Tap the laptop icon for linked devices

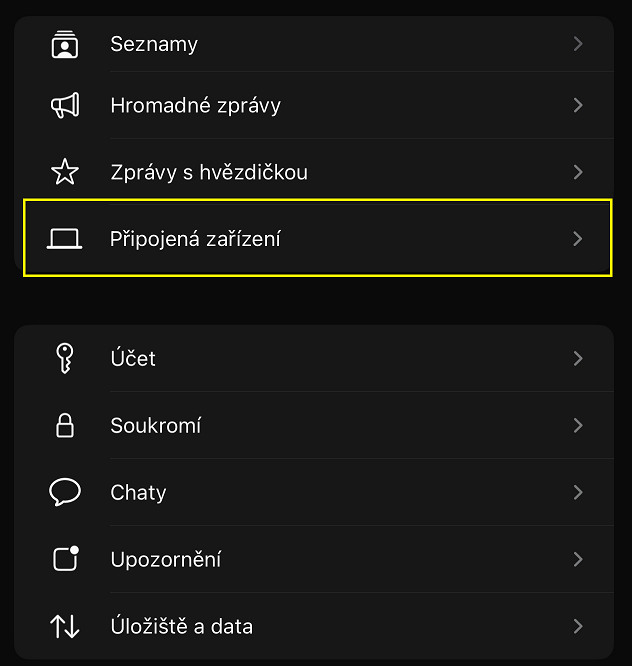coord(65,238)
